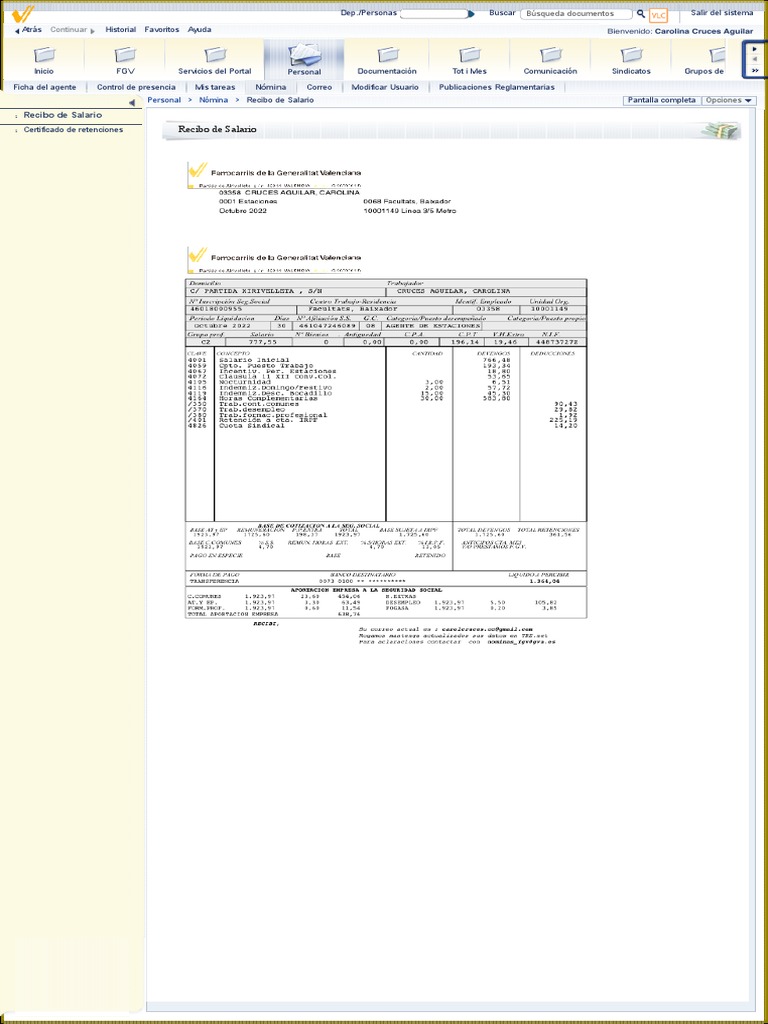Open the Mis tareas tab
This screenshot has width=768, height=1024.
point(215,87)
